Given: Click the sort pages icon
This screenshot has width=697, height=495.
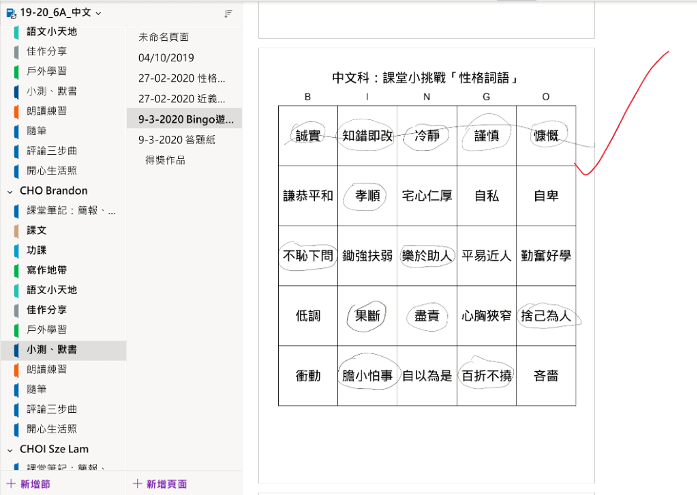Looking at the screenshot, I should (228, 13).
